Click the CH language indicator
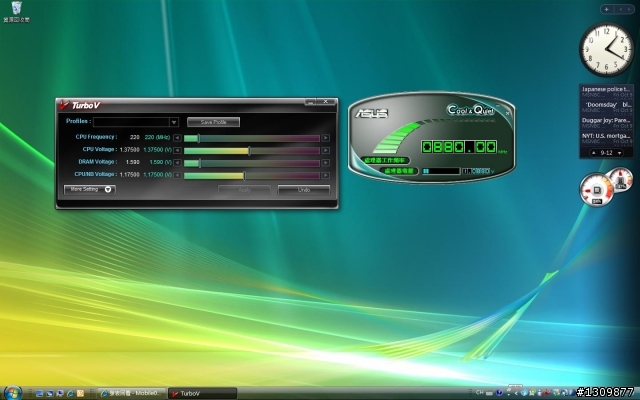 point(479,393)
